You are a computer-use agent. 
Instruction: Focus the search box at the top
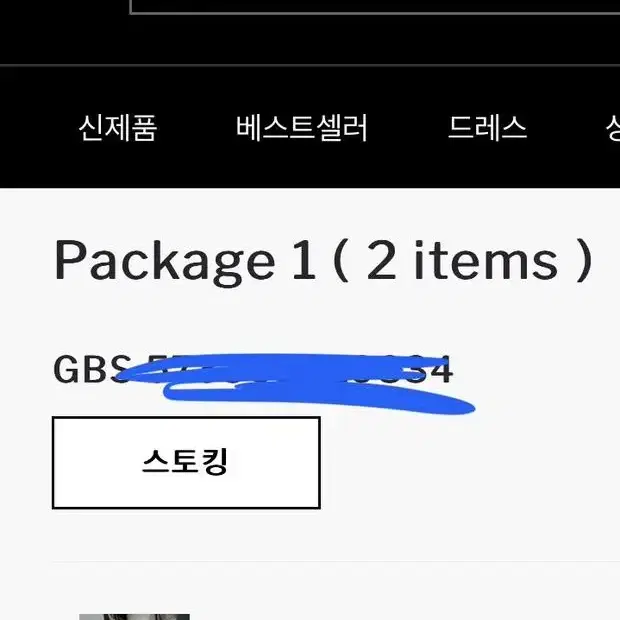tap(375, 7)
